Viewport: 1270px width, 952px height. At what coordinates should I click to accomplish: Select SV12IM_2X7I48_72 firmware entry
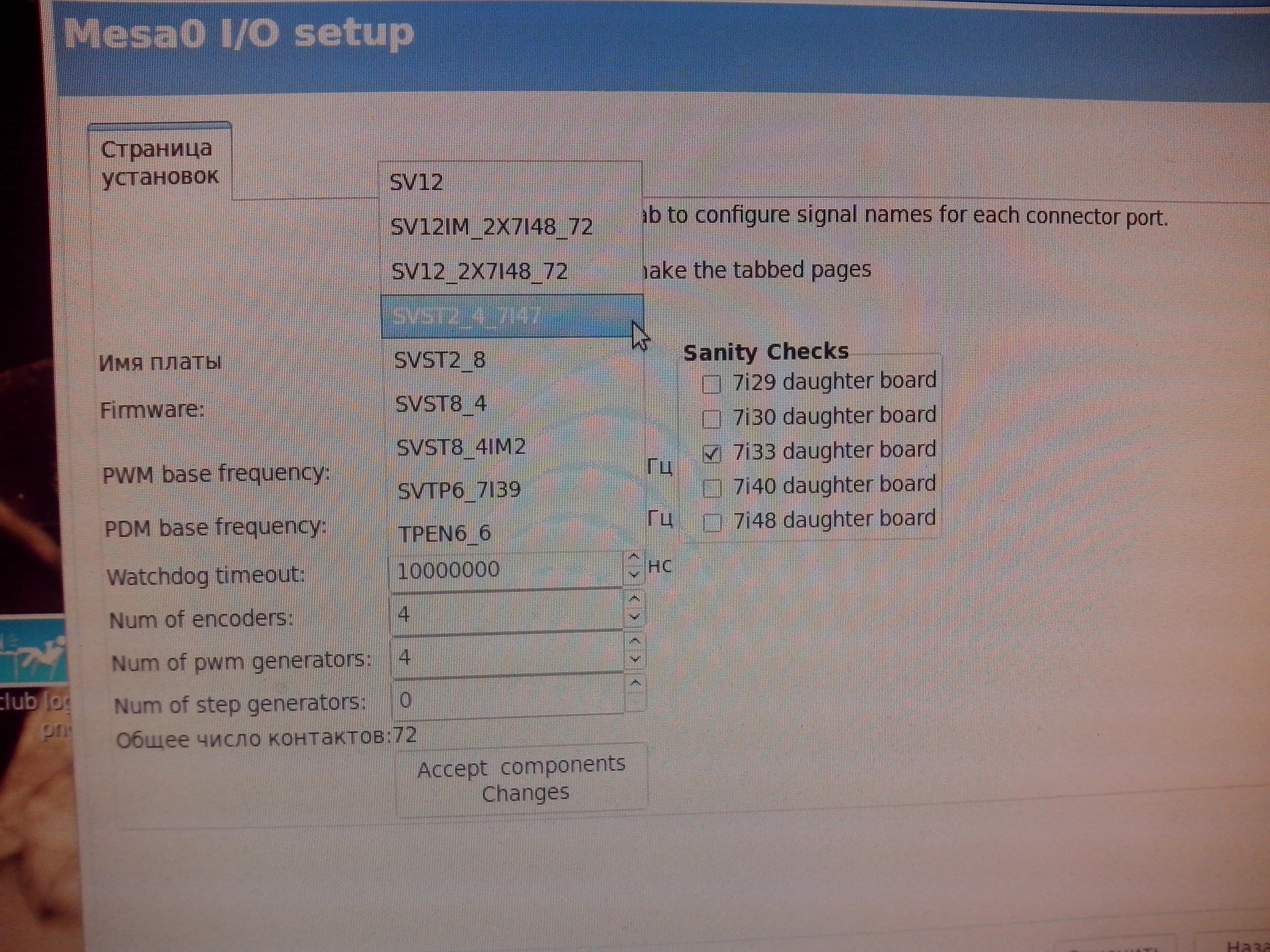click(x=491, y=227)
